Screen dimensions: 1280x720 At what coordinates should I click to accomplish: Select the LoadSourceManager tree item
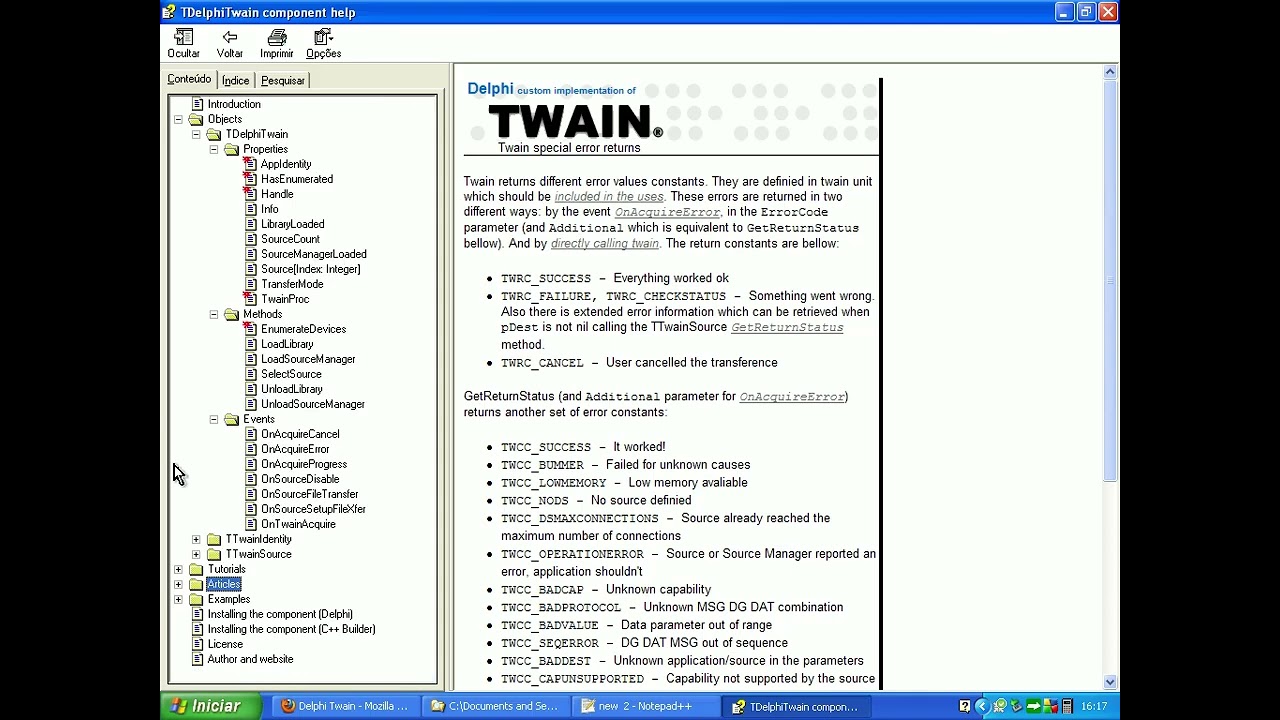point(308,359)
